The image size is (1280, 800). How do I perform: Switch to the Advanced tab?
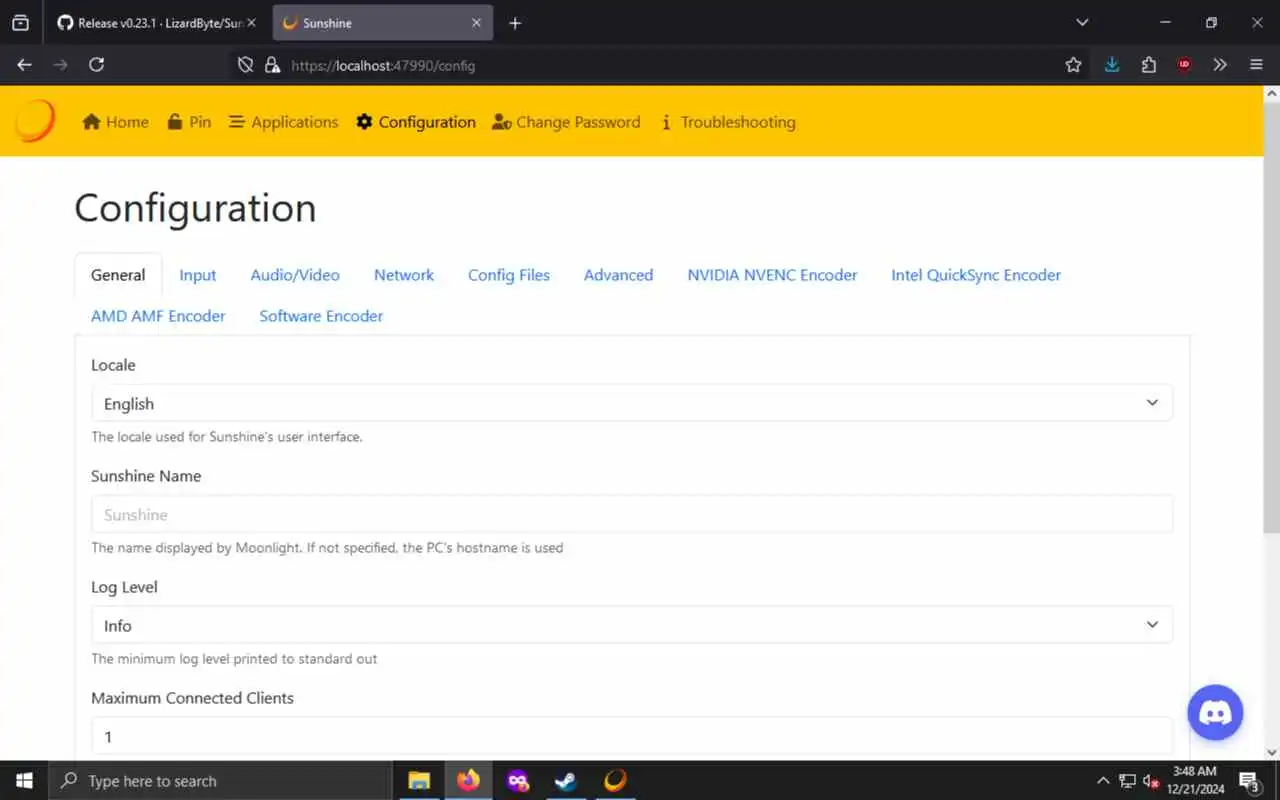pyautogui.click(x=618, y=275)
